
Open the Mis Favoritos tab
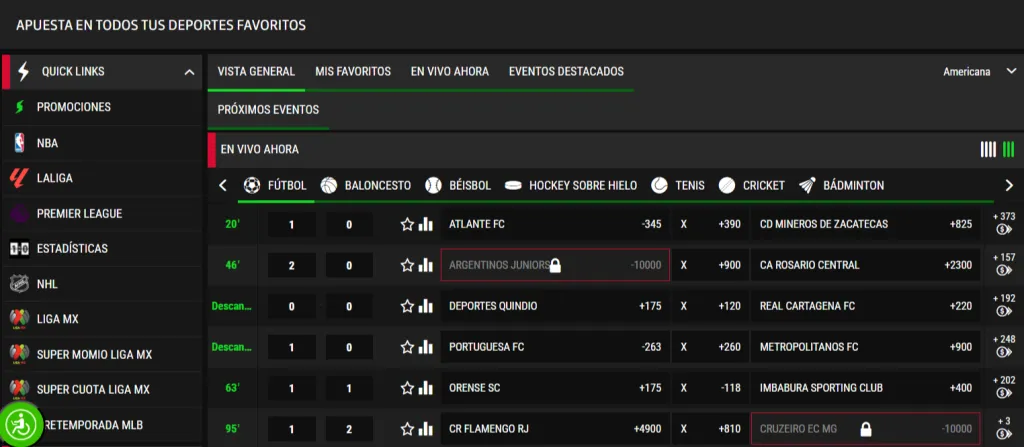[x=352, y=72]
